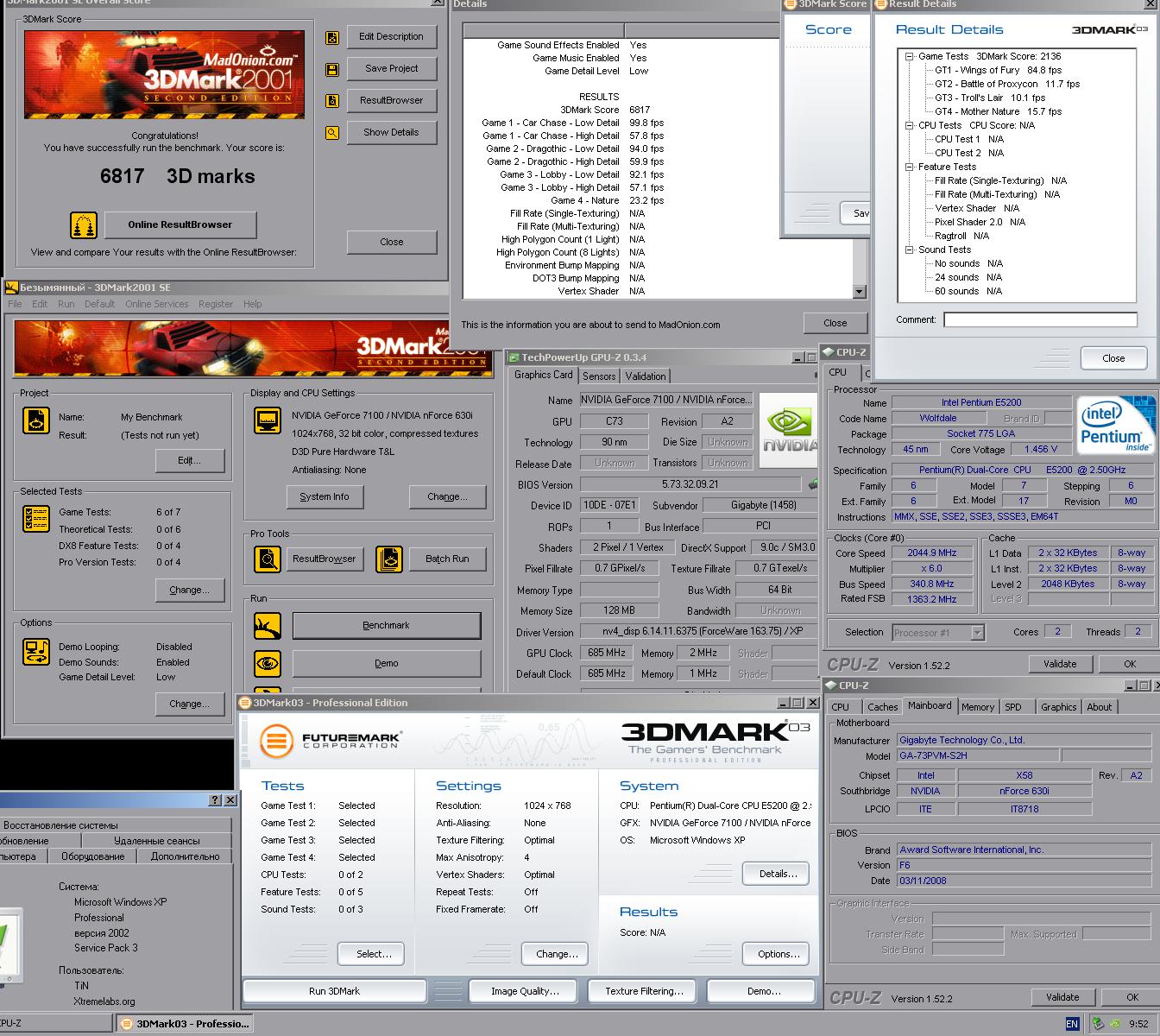Switch to the Caches tab in CPU-Z
The image size is (1160, 1036).
pyautogui.click(x=882, y=707)
